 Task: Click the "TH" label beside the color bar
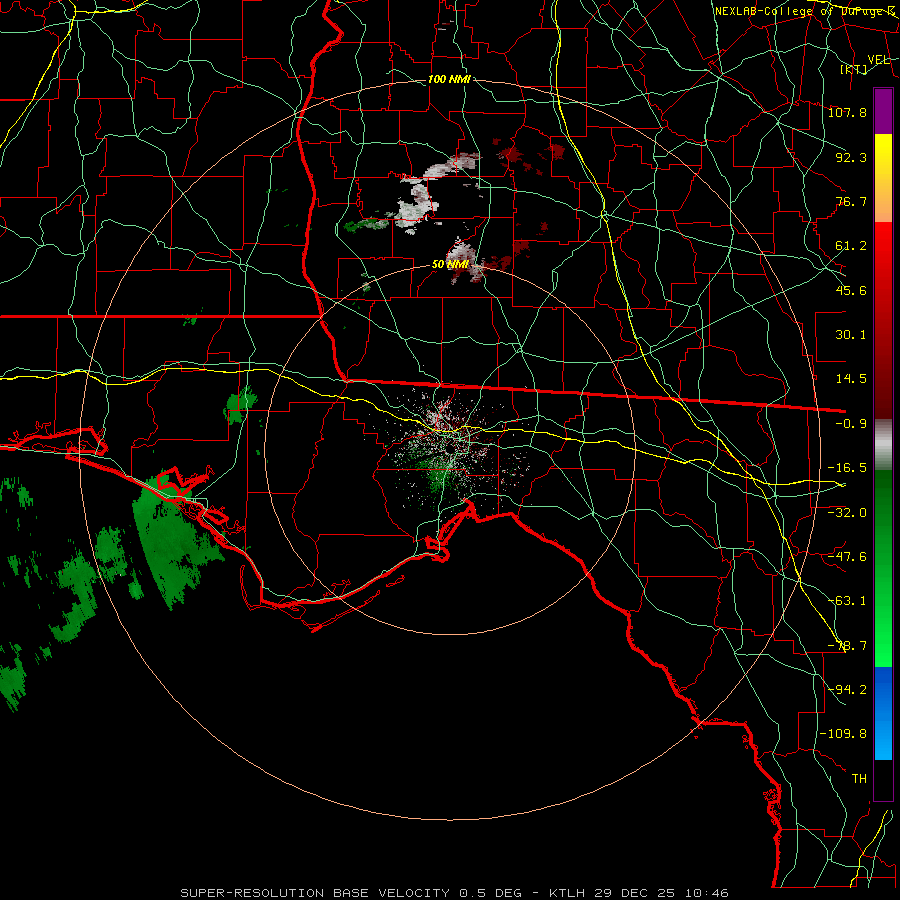coord(859,779)
